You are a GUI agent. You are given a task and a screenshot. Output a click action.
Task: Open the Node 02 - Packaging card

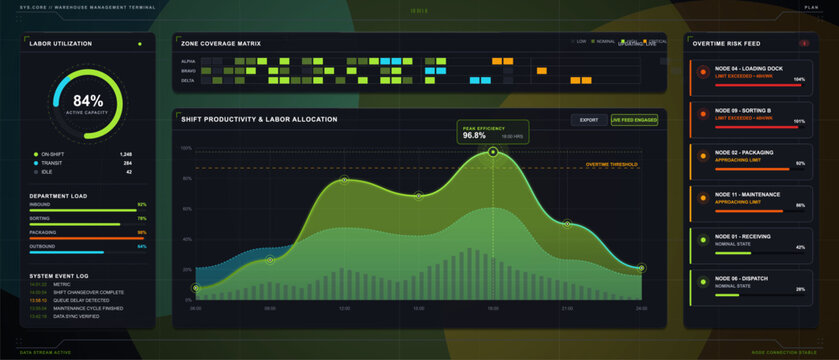pyautogui.click(x=751, y=162)
